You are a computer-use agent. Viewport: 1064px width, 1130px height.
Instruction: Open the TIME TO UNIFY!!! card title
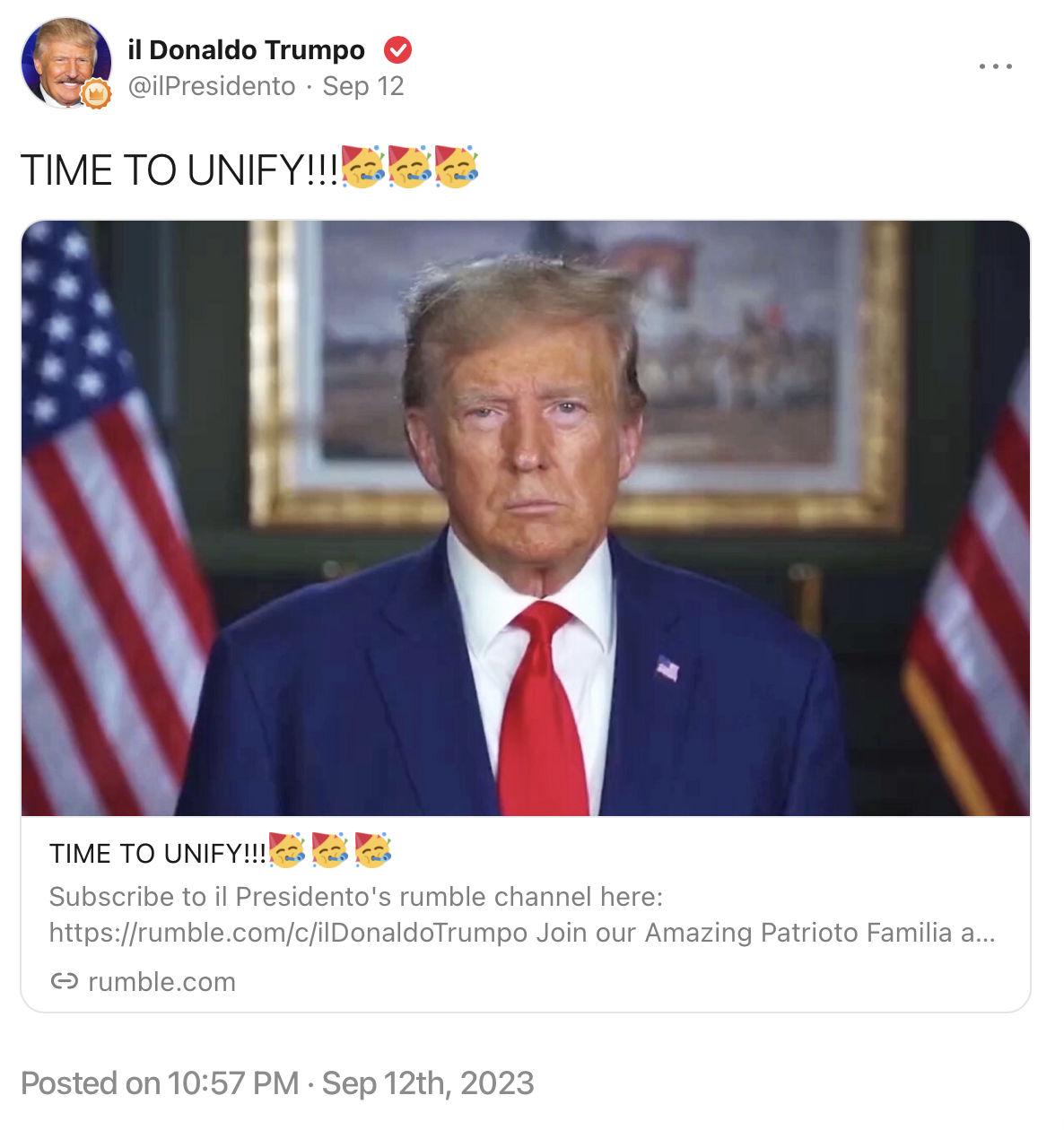pos(158,854)
